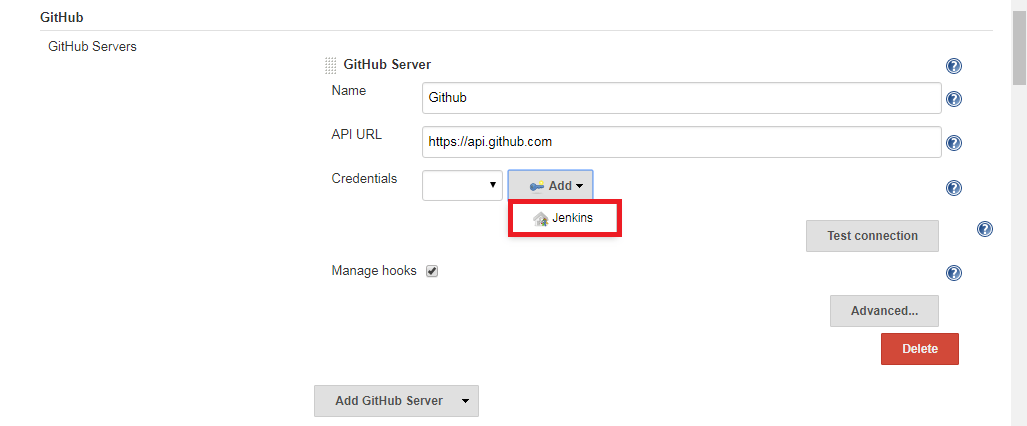Click the GitHub section heading
The height and width of the screenshot is (426, 1027).
click(x=62, y=17)
